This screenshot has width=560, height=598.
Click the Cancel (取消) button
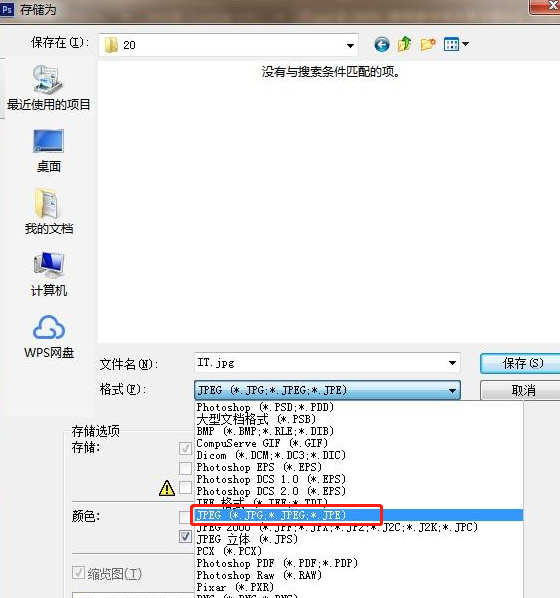click(x=520, y=390)
